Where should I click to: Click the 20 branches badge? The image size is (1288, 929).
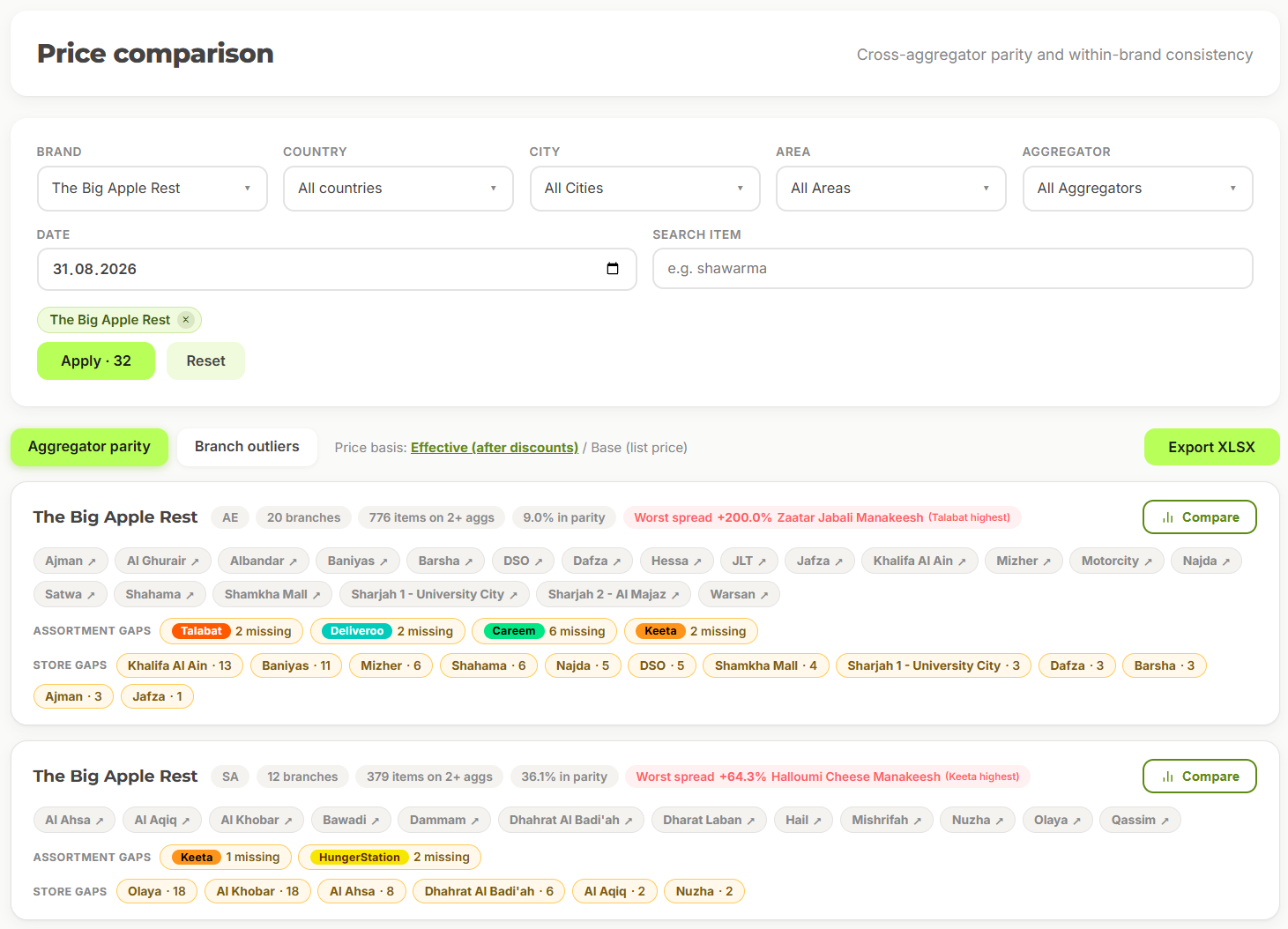pos(304,517)
